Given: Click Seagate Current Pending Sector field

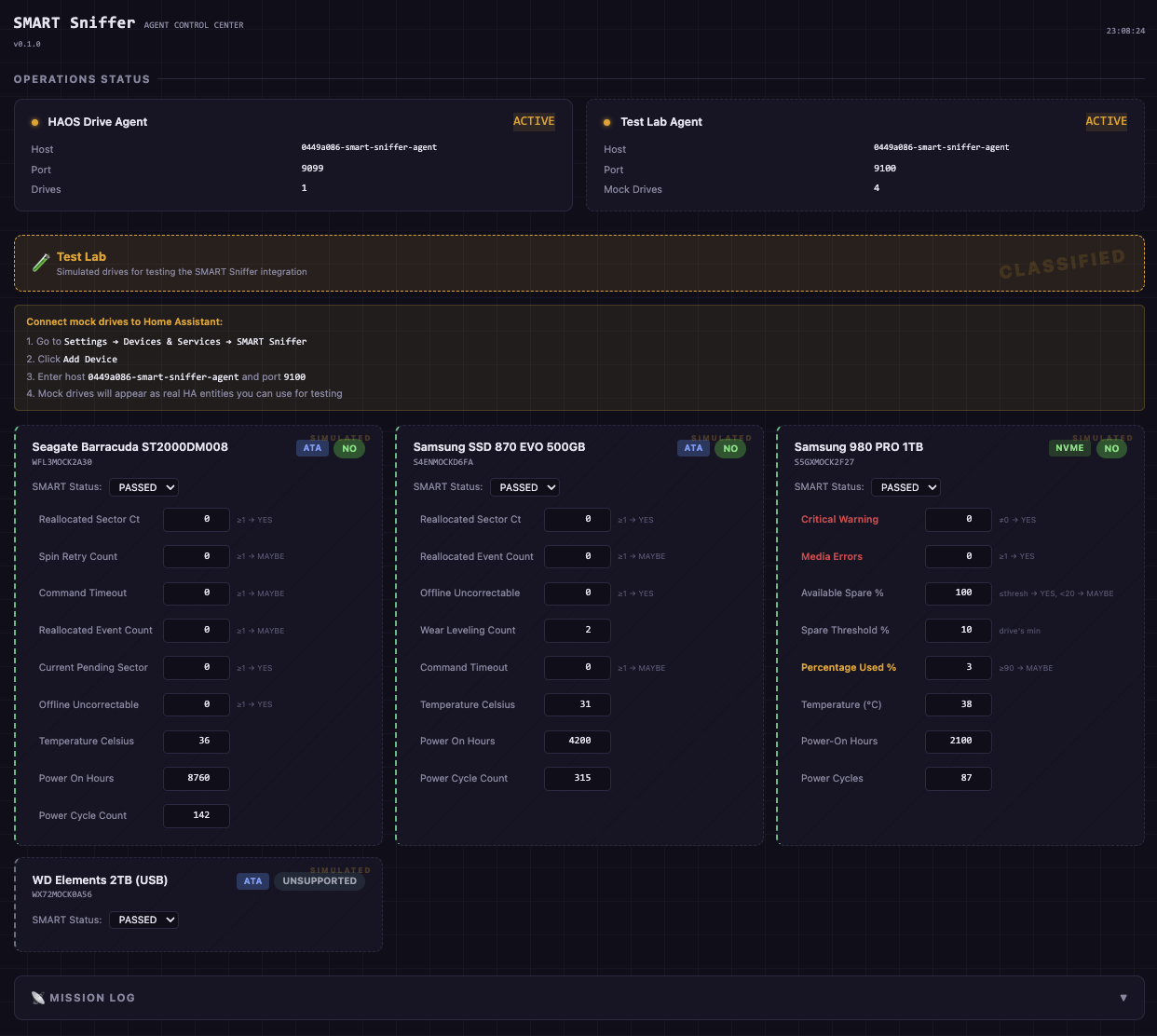Looking at the screenshot, I should point(197,667).
